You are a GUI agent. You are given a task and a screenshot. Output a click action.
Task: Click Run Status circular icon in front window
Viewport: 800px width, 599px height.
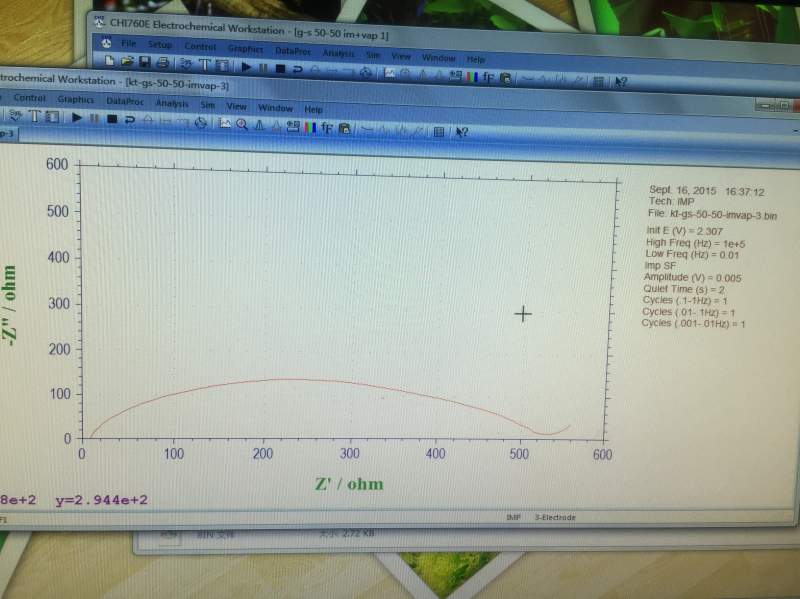coord(201,122)
